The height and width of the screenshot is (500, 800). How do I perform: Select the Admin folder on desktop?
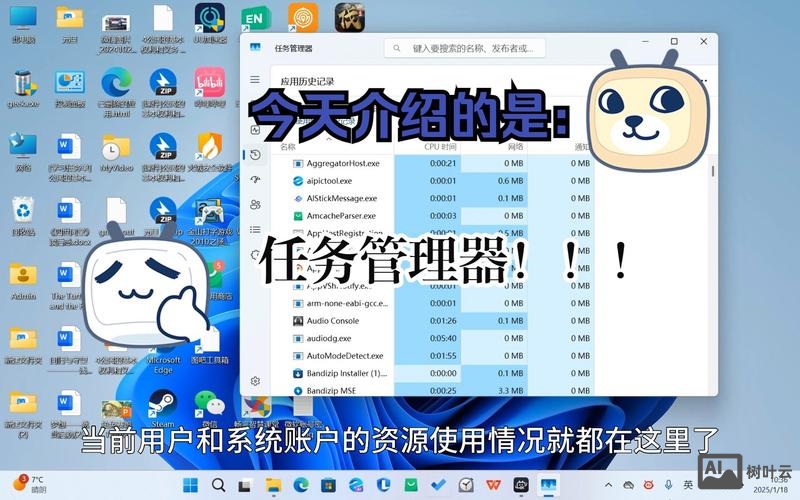[23, 281]
